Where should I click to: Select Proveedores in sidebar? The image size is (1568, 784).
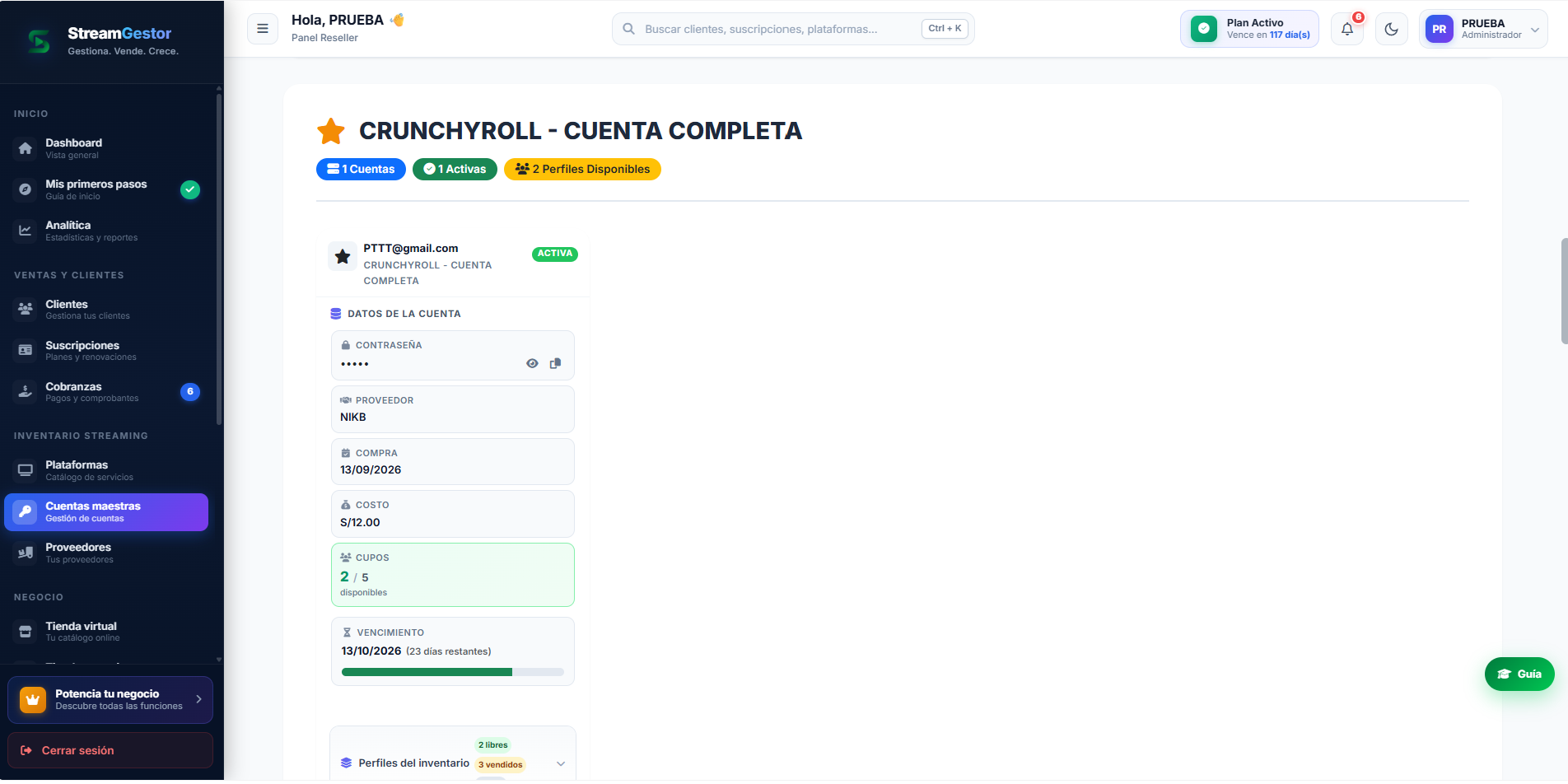[x=106, y=553]
